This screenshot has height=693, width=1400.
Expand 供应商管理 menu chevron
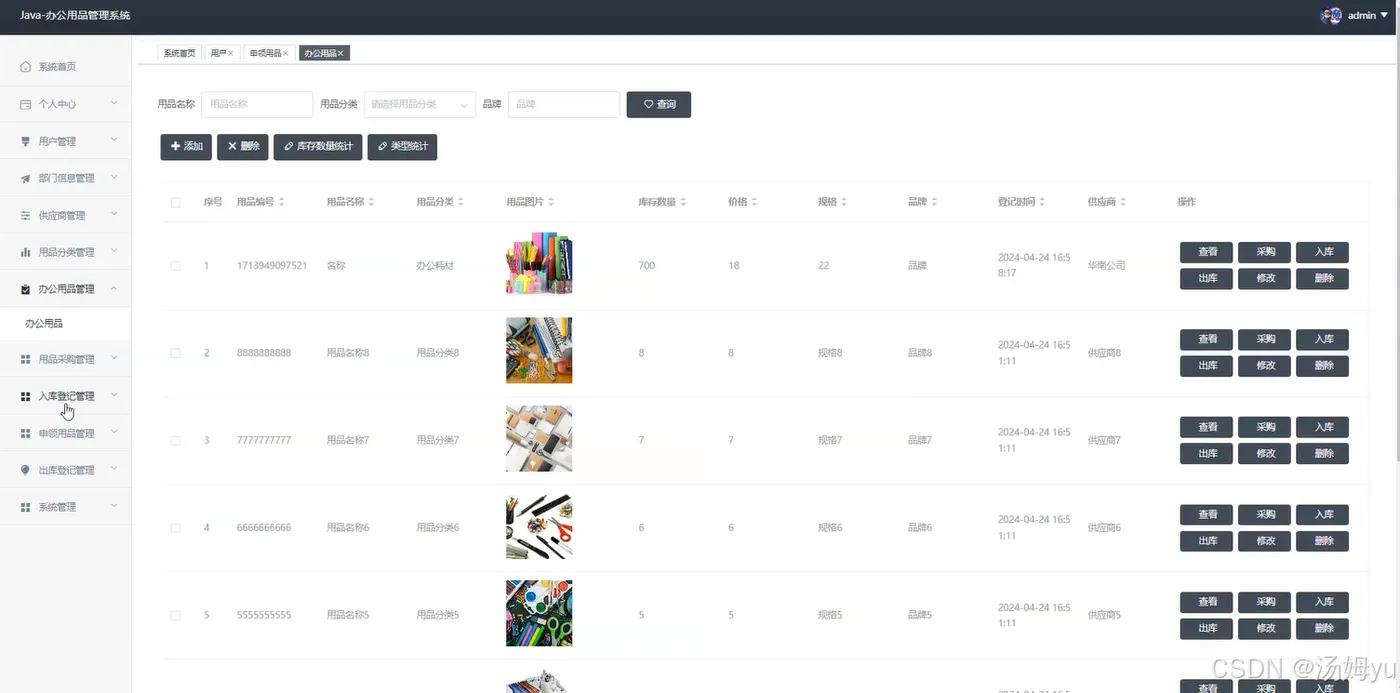114,214
